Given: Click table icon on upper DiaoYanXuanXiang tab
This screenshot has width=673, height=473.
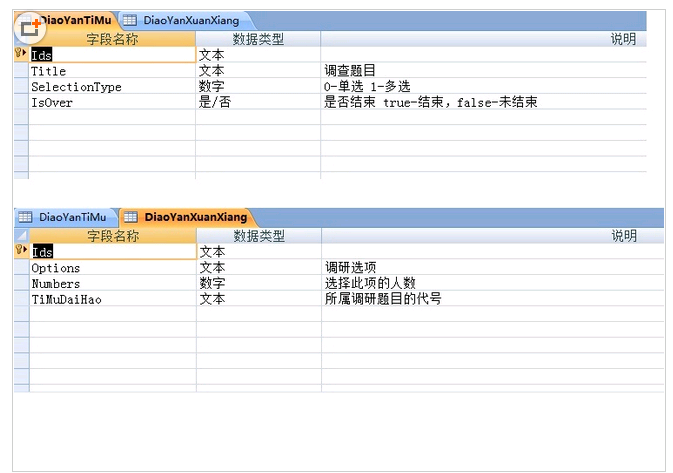Looking at the screenshot, I should click(130, 20).
